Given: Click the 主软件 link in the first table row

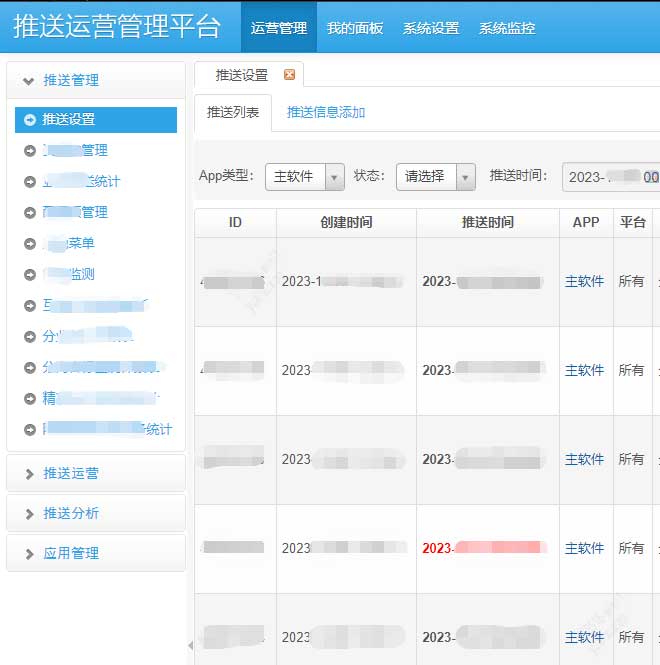Looking at the screenshot, I should [x=585, y=282].
